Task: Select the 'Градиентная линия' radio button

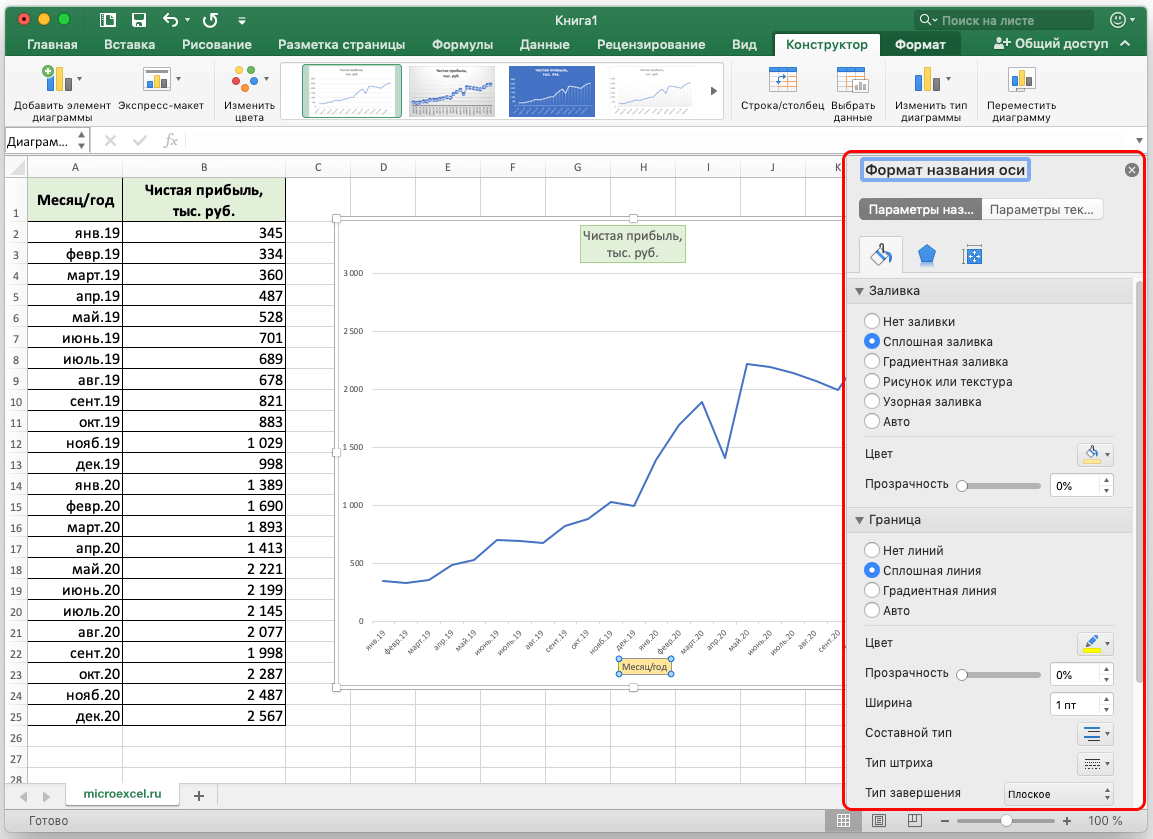Action: pos(871,590)
